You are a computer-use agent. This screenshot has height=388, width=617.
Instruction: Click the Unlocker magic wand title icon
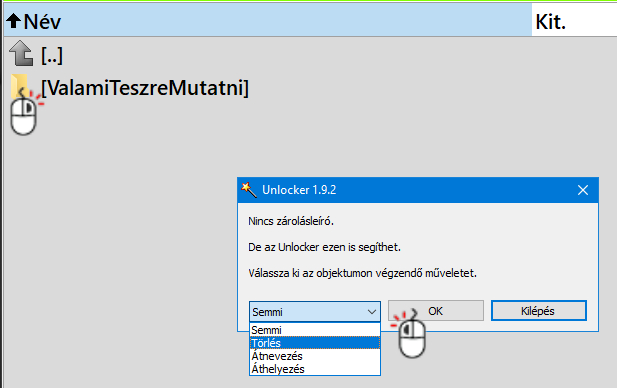[x=249, y=190]
